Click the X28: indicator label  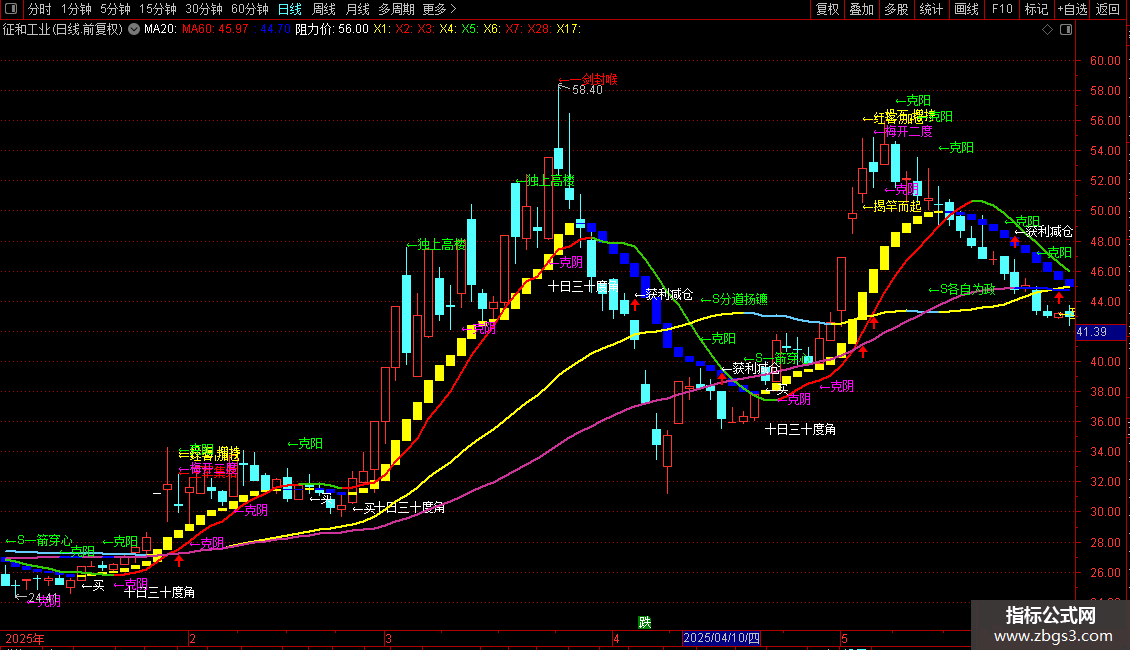(x=539, y=30)
